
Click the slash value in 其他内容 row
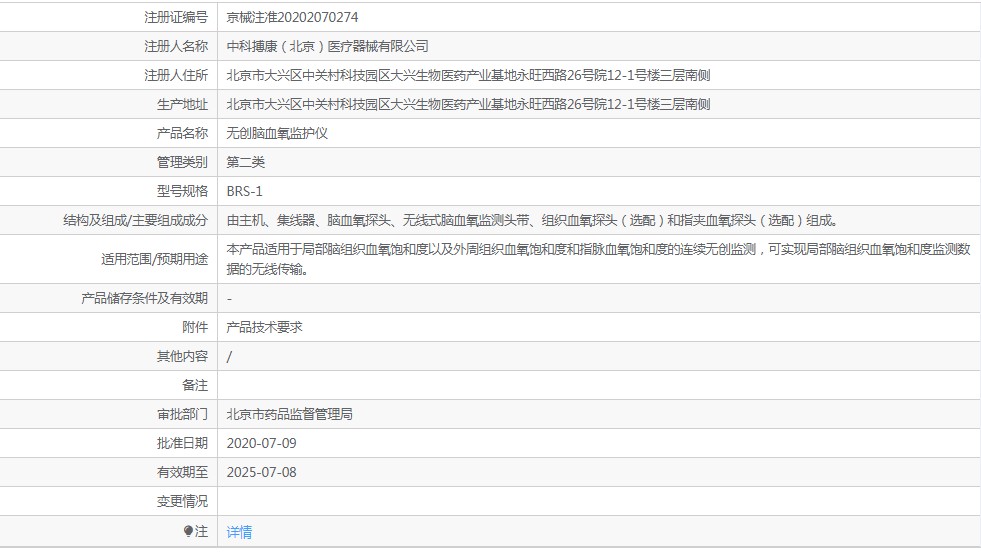point(229,357)
